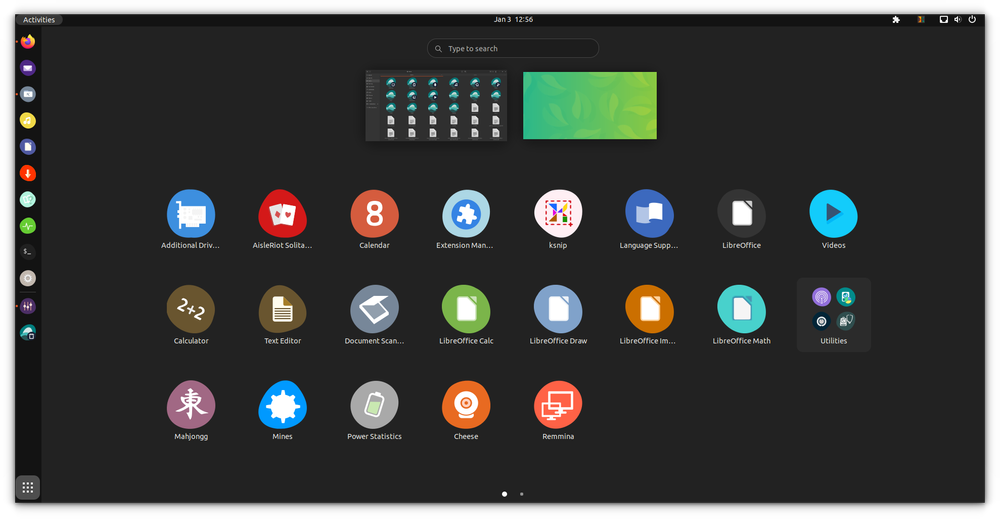
Task: Open Firefox from the dock
Action: (27, 41)
